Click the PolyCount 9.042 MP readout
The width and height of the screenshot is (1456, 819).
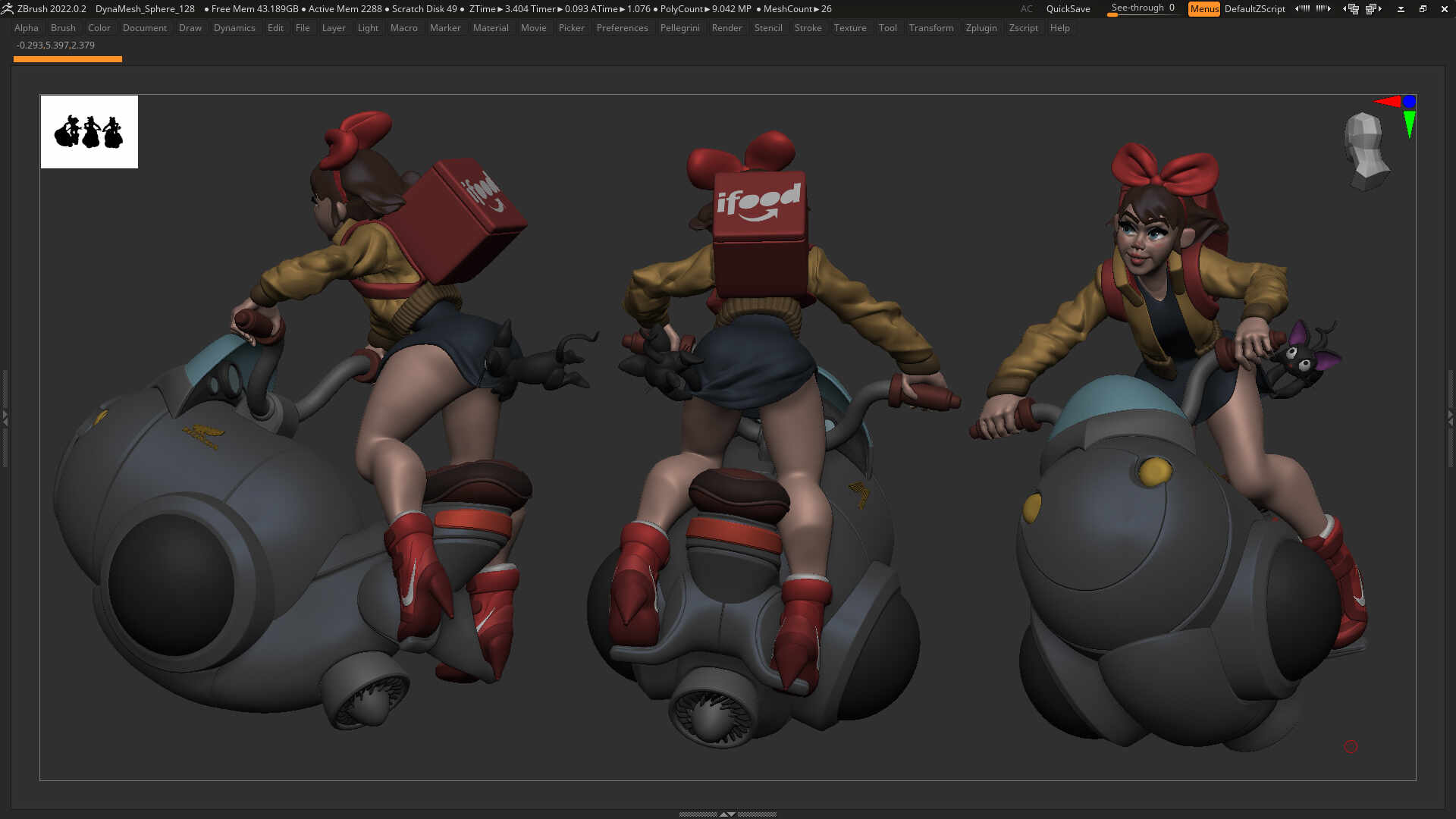pos(705,9)
